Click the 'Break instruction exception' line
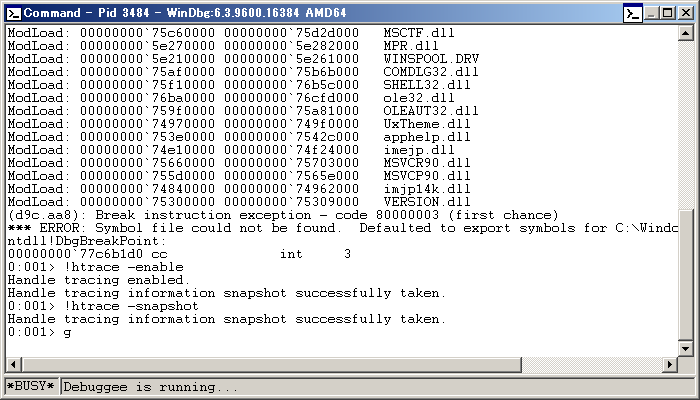The image size is (700, 400). (283, 215)
